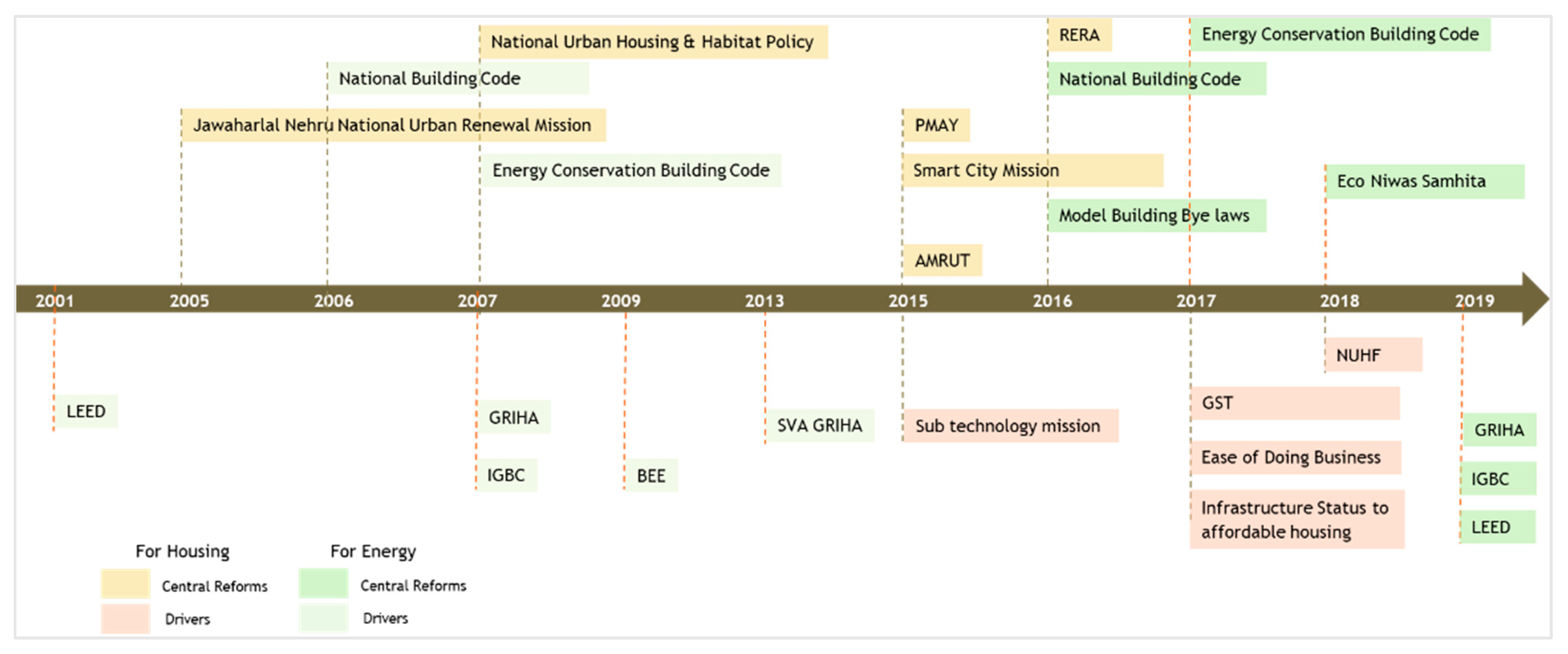Screen dimensions: 1568x654
Task: Click the yellow housing Central Reforms swatch
Action: (125, 583)
